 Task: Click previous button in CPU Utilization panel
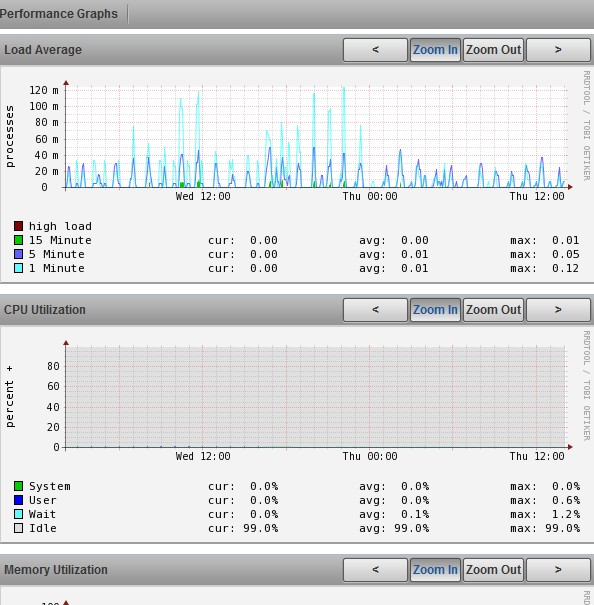coord(375,310)
